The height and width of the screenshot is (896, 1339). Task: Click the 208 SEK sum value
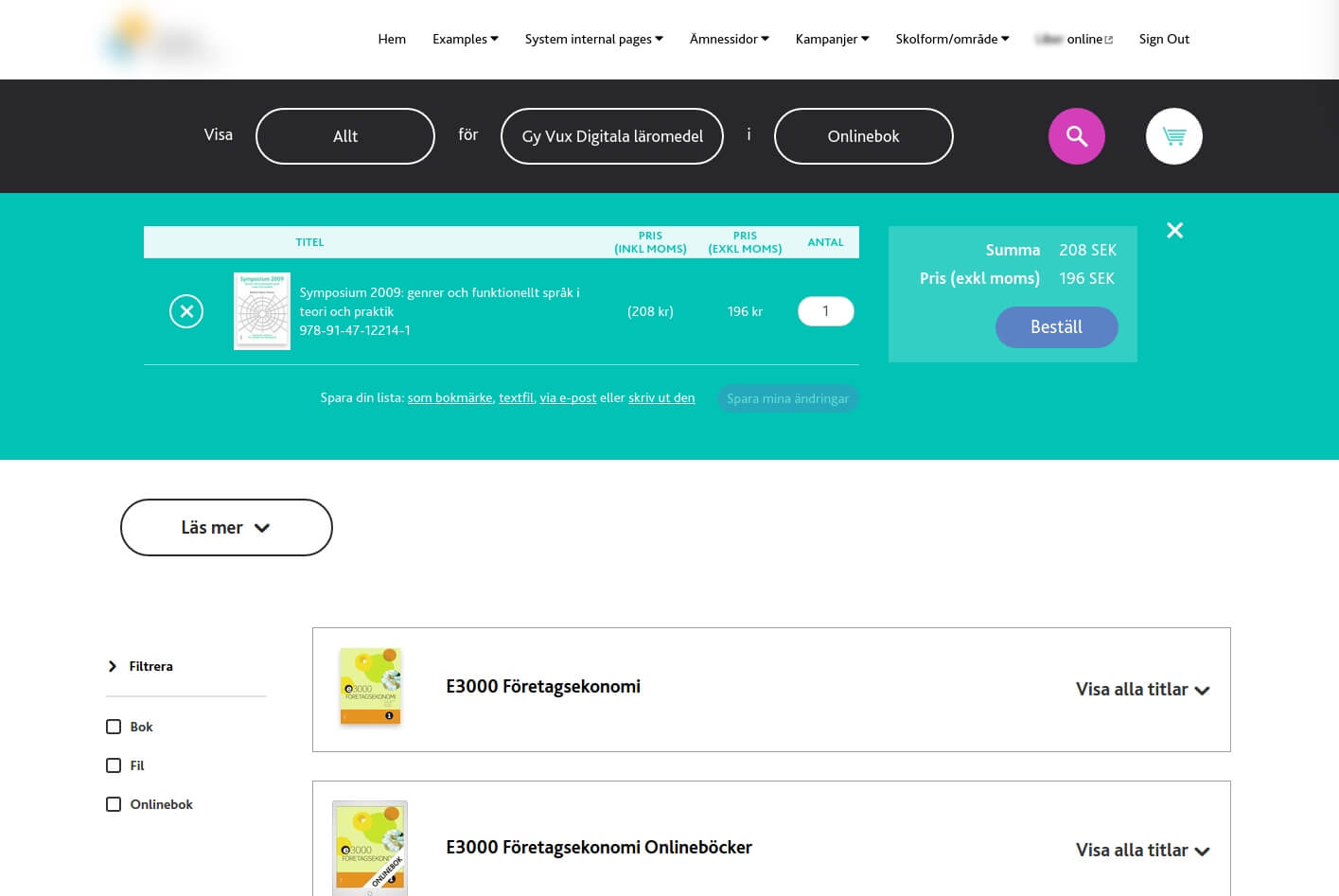tap(1087, 250)
